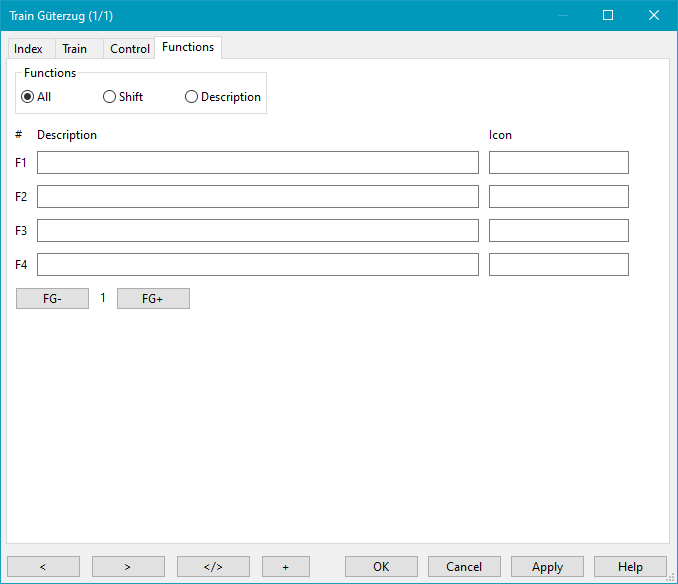Screen dimensions: 678x584
Task: Go to previous train with < button
Action: coord(43,567)
